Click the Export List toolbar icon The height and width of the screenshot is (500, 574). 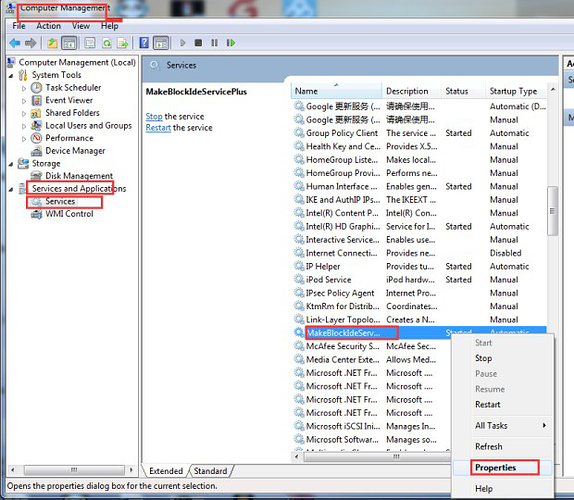click(123, 43)
